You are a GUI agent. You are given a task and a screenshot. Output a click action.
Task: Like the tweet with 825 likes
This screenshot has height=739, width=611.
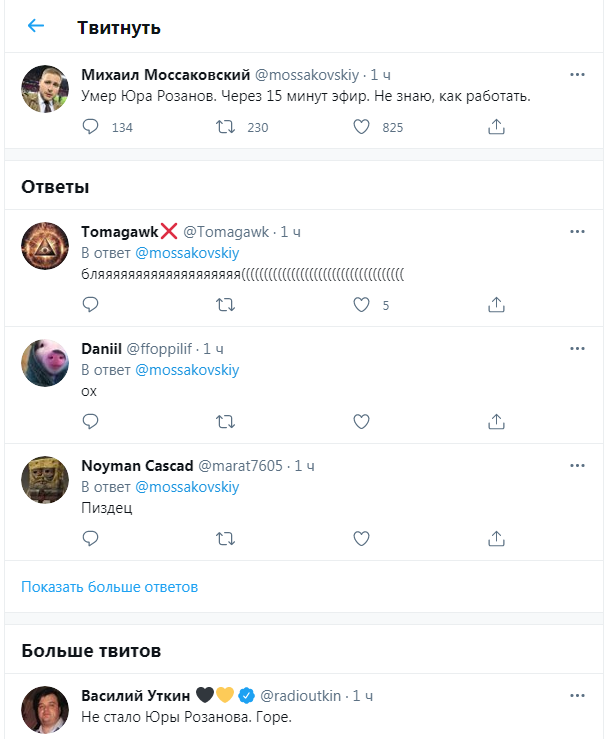(362, 127)
